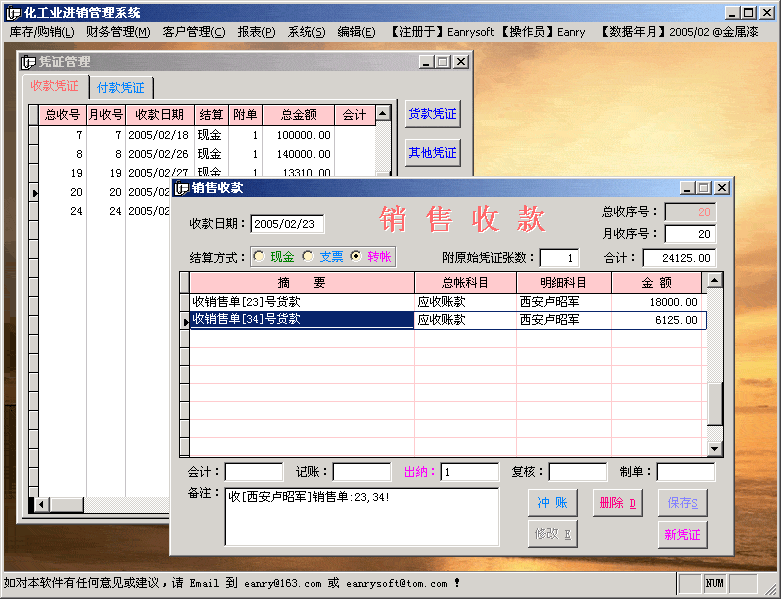
Task: Click the first 西安卢昭军 cell in 明细科目
Action: 564,302
